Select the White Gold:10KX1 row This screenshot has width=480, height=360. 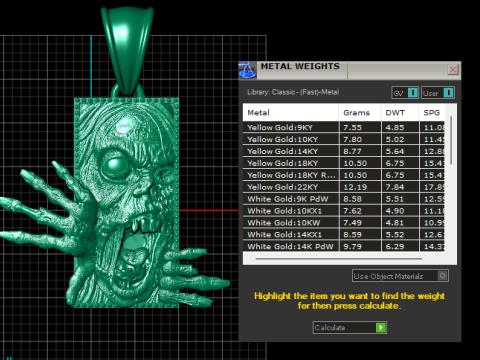click(344, 211)
